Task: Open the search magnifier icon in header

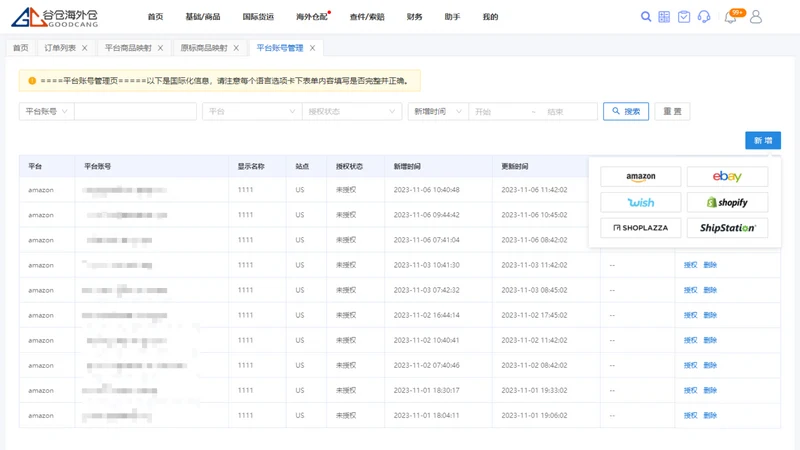Action: [x=645, y=17]
